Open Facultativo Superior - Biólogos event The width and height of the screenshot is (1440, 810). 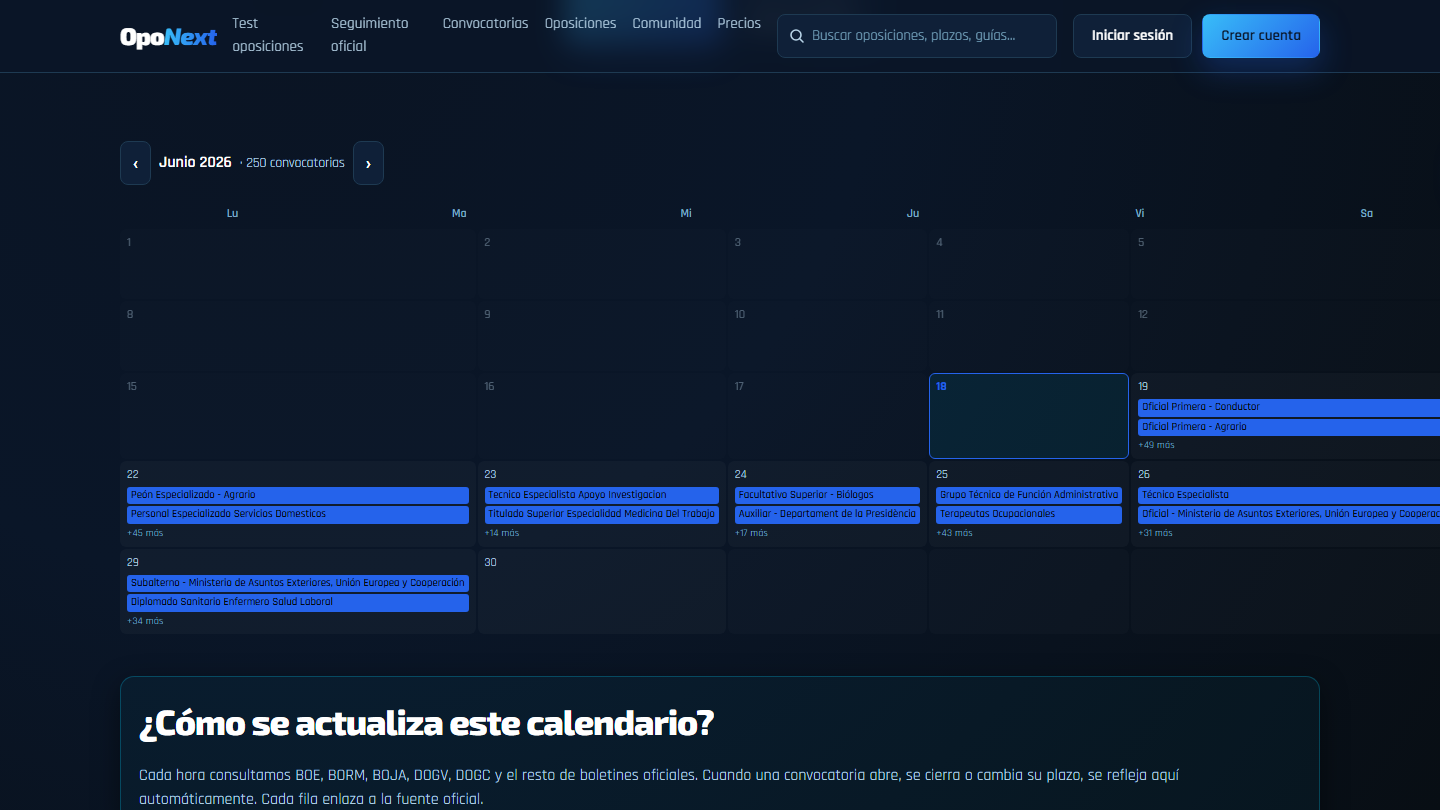click(827, 495)
